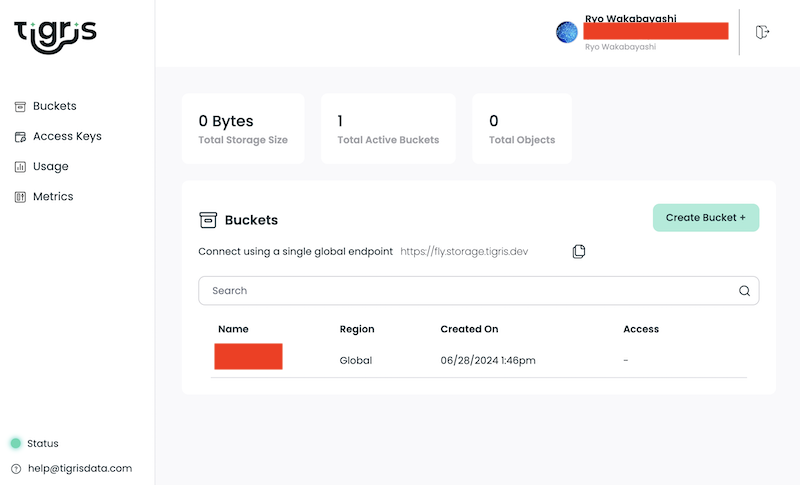
Task: Click the Name column header
Action: pyautogui.click(x=233, y=329)
